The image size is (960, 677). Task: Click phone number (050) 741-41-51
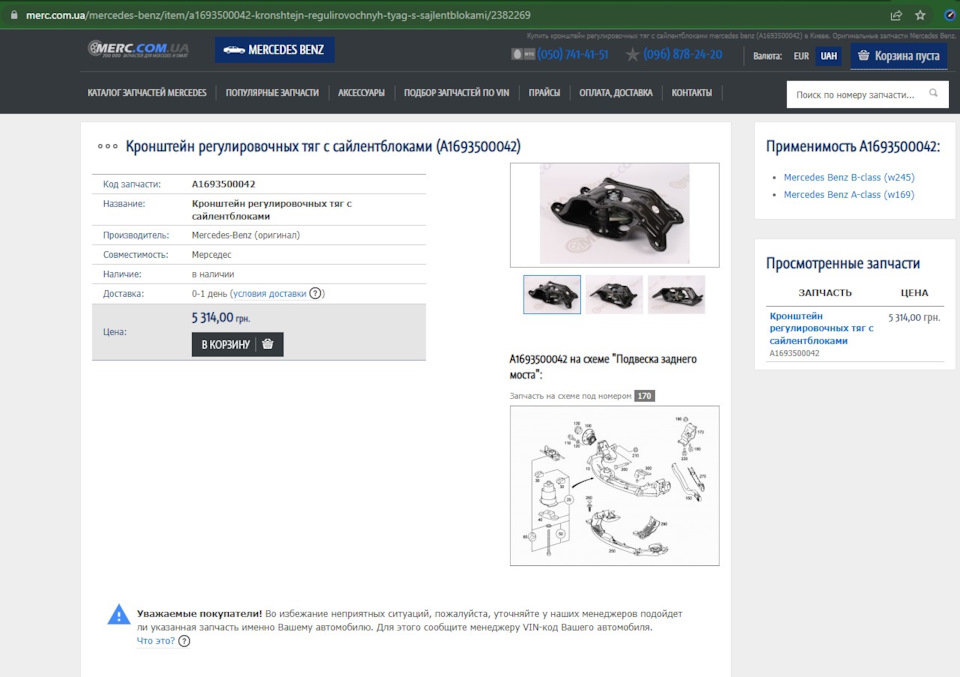pos(572,54)
